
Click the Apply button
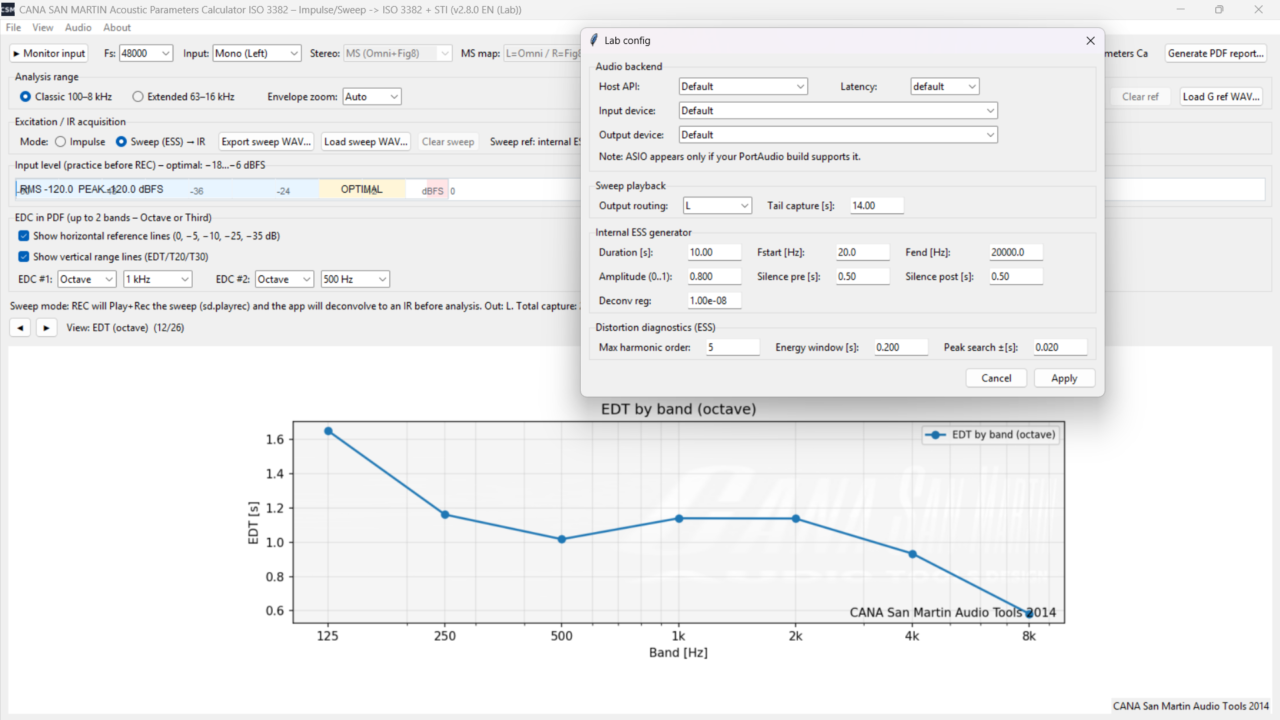[x=1064, y=378]
